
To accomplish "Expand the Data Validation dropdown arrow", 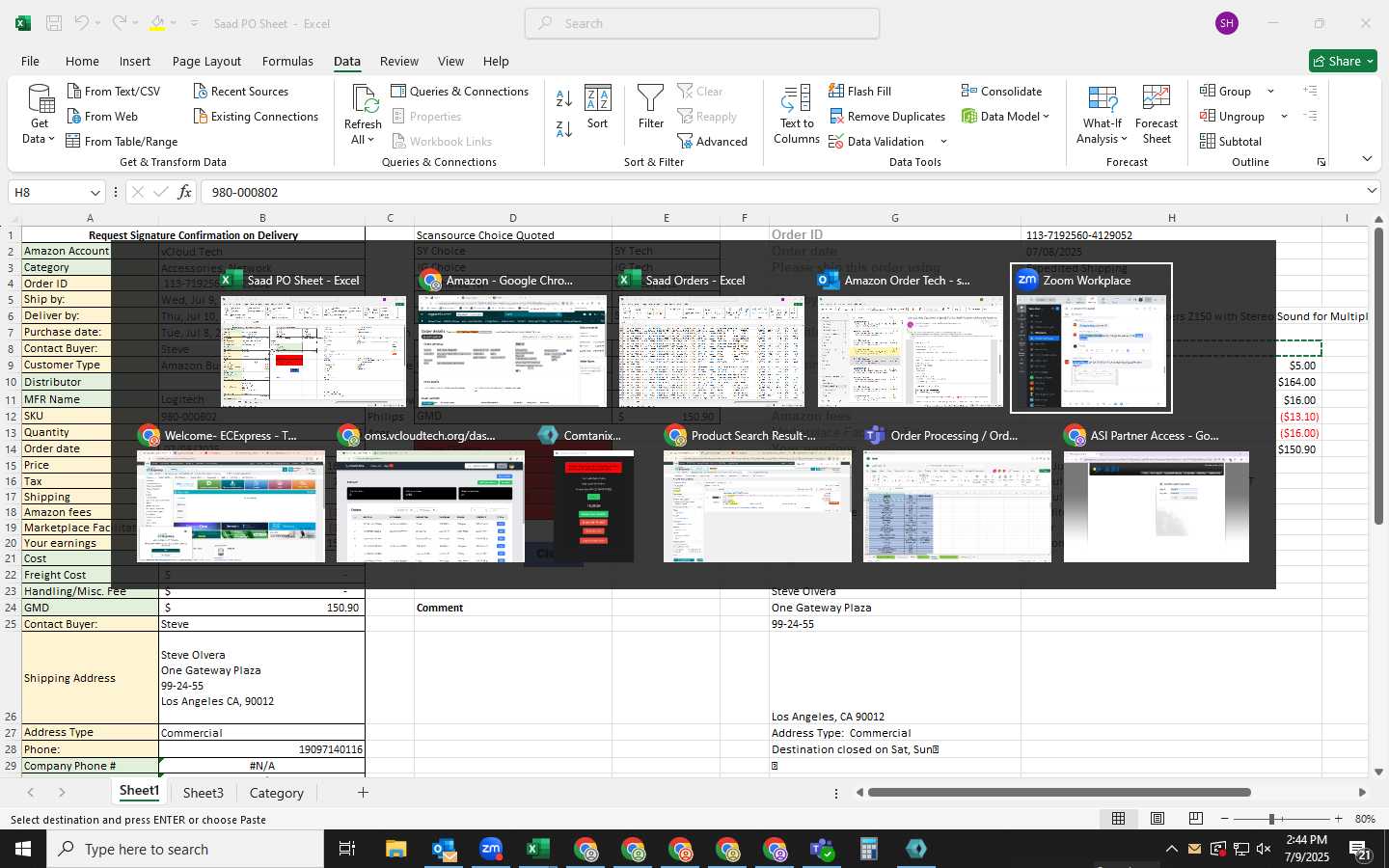I will click(x=943, y=142).
